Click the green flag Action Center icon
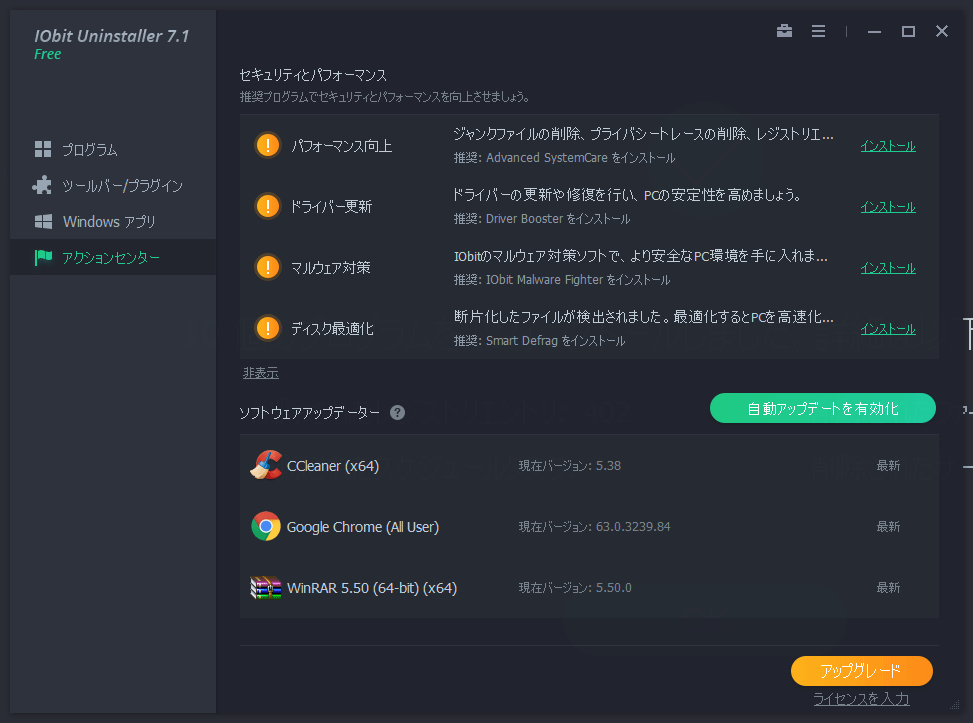The width and height of the screenshot is (973, 723). [x=43, y=257]
